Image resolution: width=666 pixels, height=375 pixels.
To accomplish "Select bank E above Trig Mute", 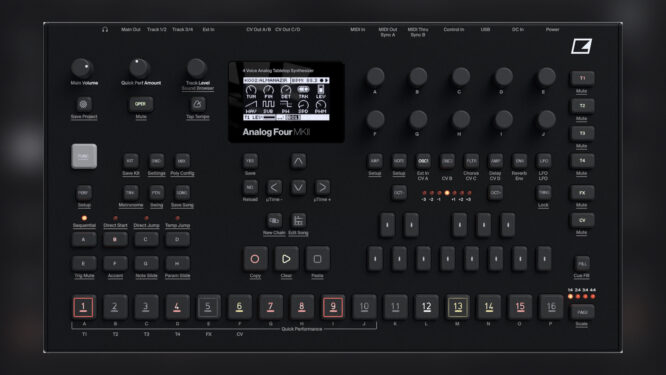I will (84, 263).
